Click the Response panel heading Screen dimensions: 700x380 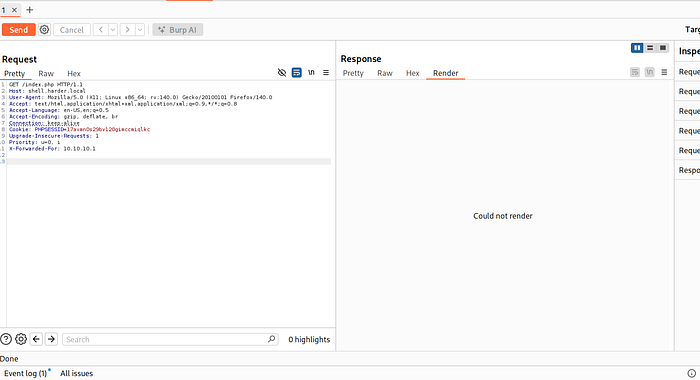pyautogui.click(x=361, y=59)
